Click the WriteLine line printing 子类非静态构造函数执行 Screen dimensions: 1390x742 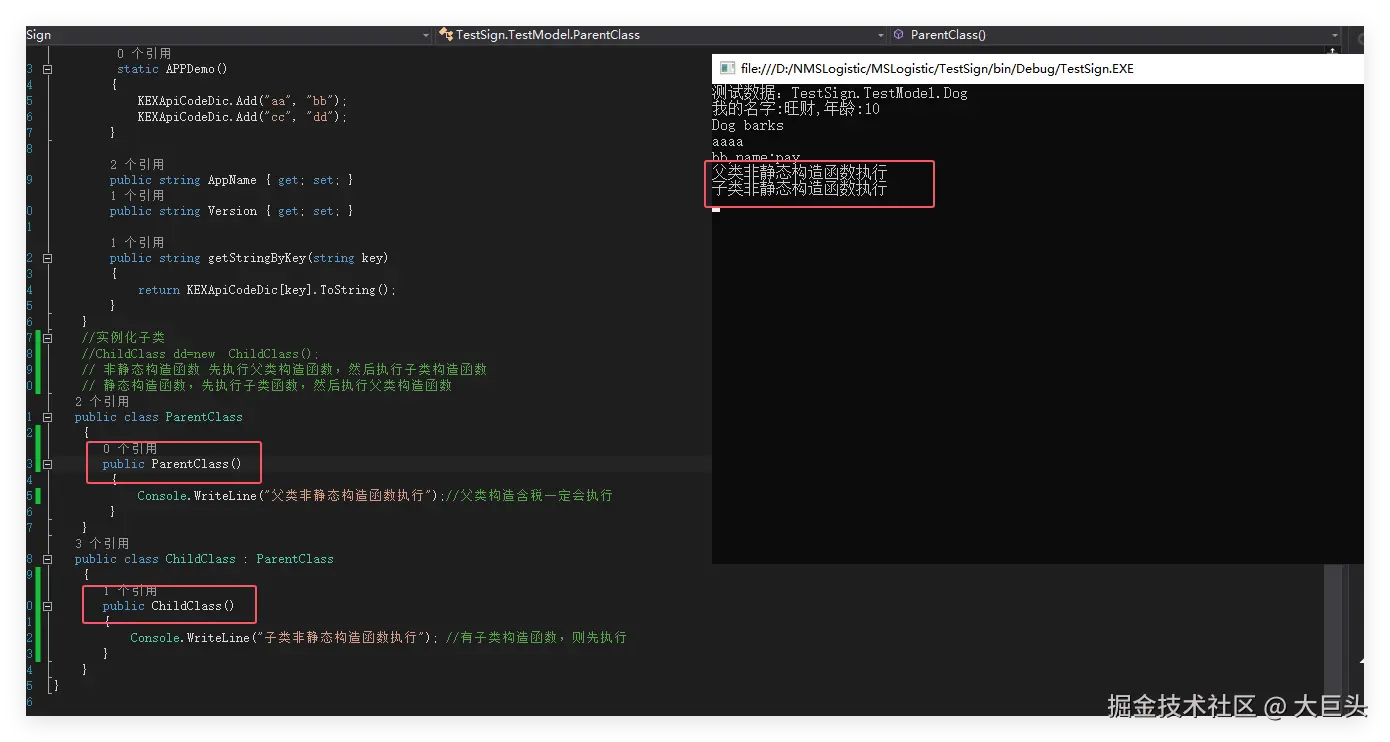click(x=283, y=638)
